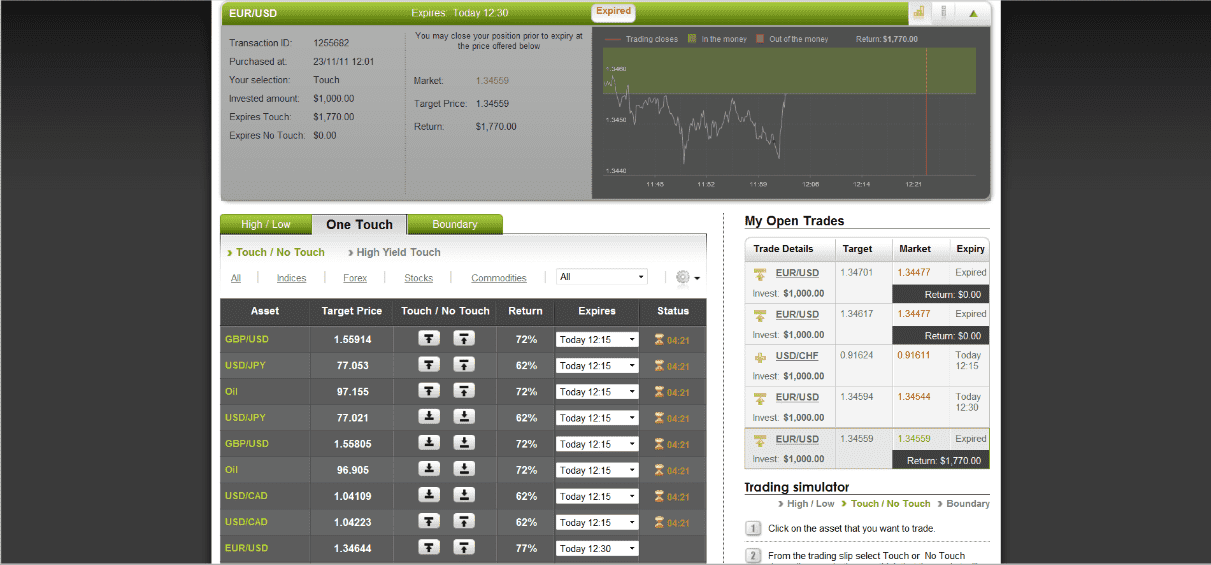The width and height of the screenshot is (1211, 565).
Task: Click Touch icon for GBP/USD 1.55914
Action: (429, 339)
